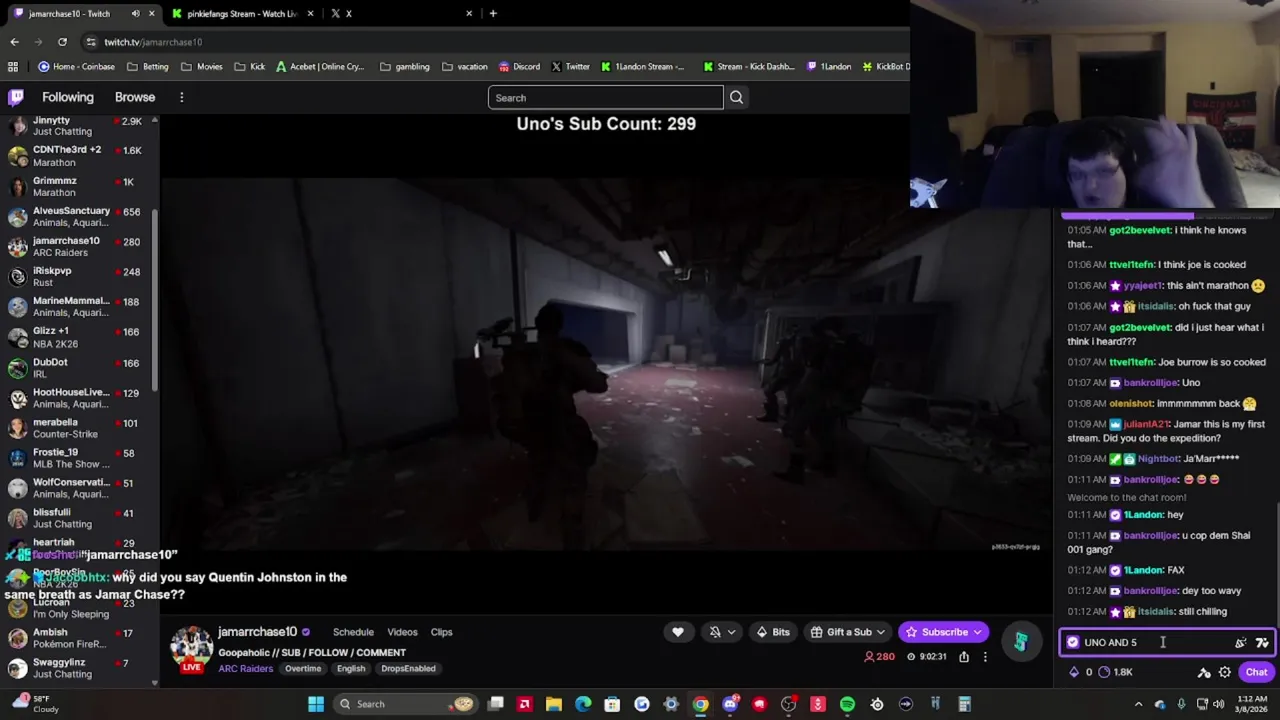The height and width of the screenshot is (720, 1280).
Task: Open the emote picker in chat box
Action: tap(1262, 642)
